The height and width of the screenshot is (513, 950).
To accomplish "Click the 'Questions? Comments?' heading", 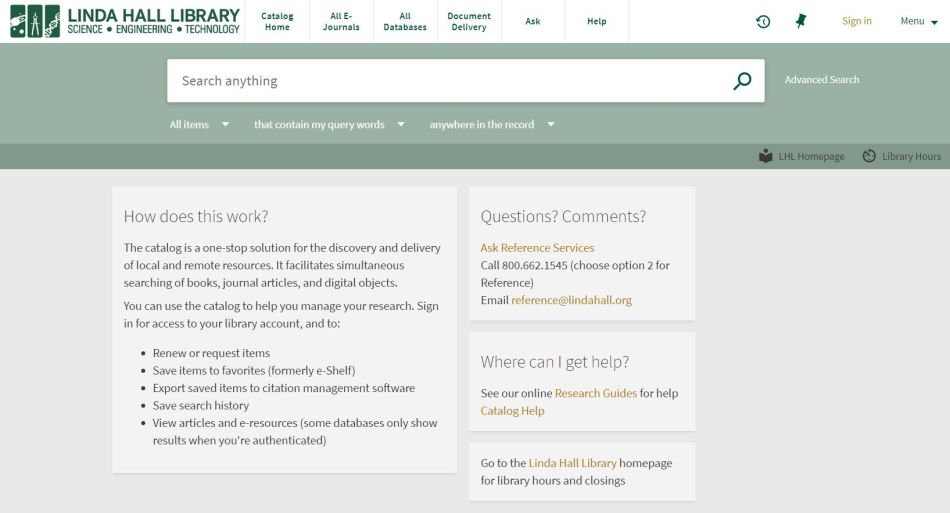I will click(563, 216).
